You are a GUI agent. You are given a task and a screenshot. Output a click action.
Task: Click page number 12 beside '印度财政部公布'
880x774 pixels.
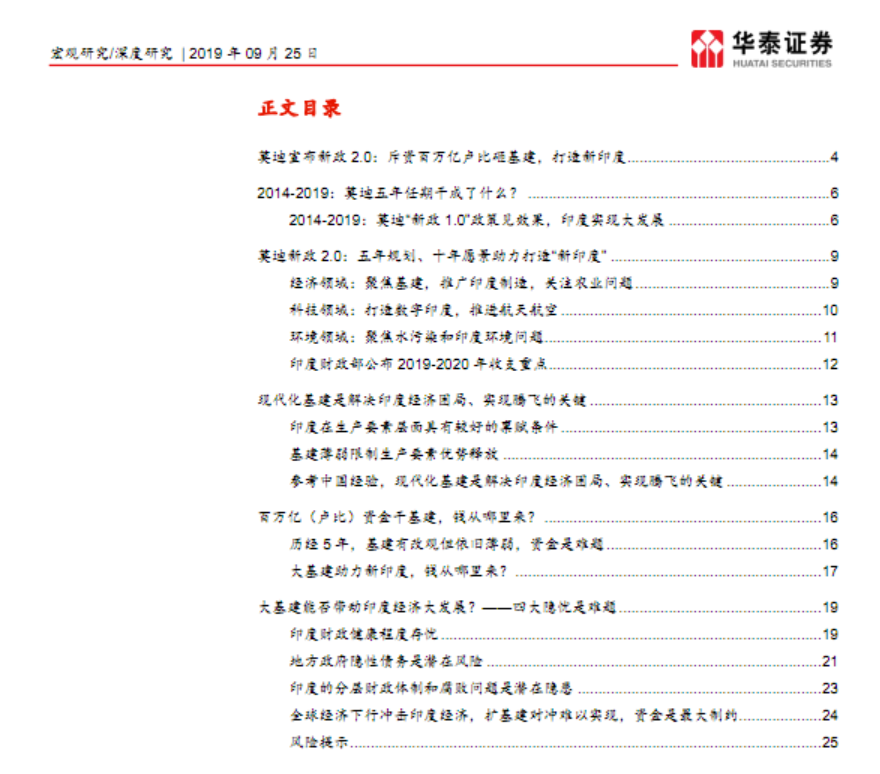point(830,364)
